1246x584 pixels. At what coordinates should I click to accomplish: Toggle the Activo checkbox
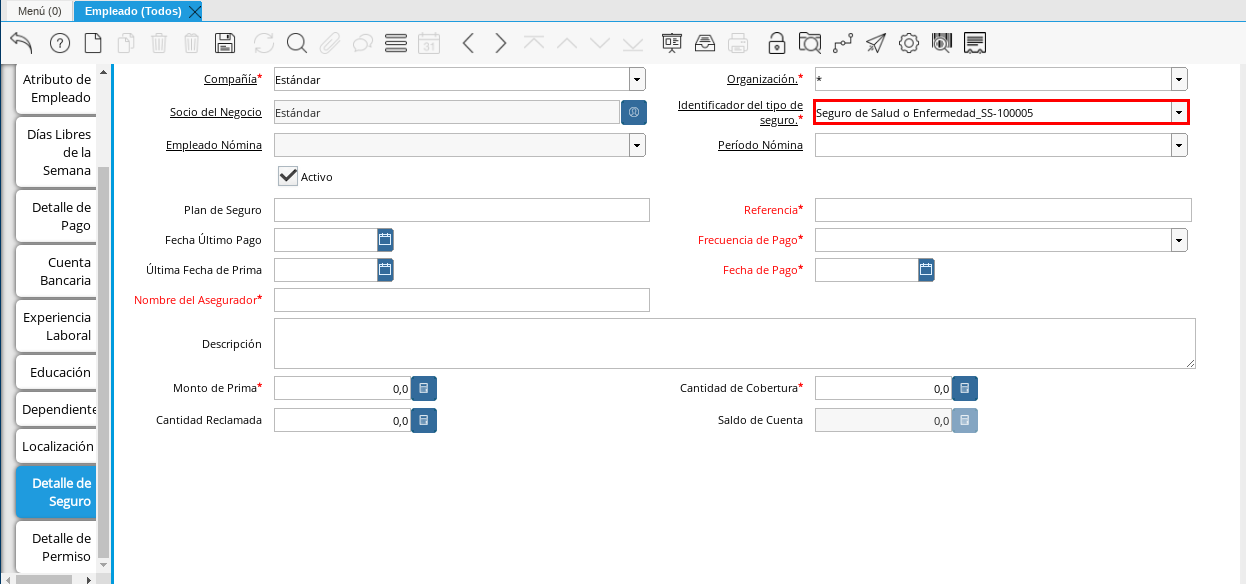(x=288, y=176)
